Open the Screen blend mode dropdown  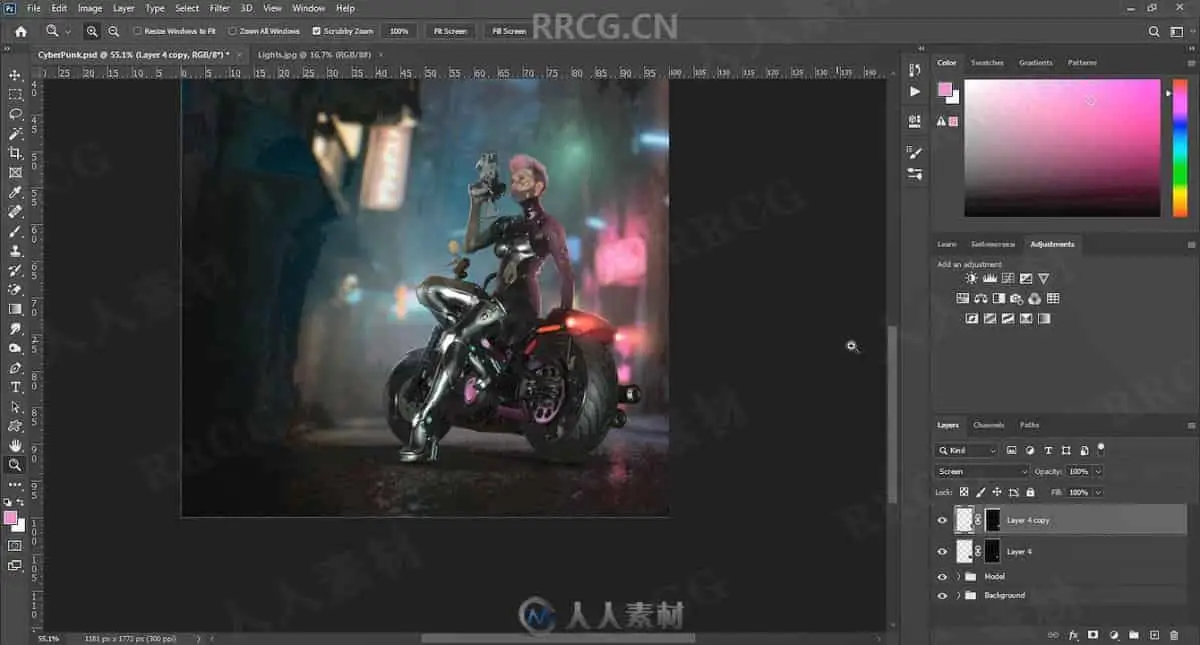[981, 471]
